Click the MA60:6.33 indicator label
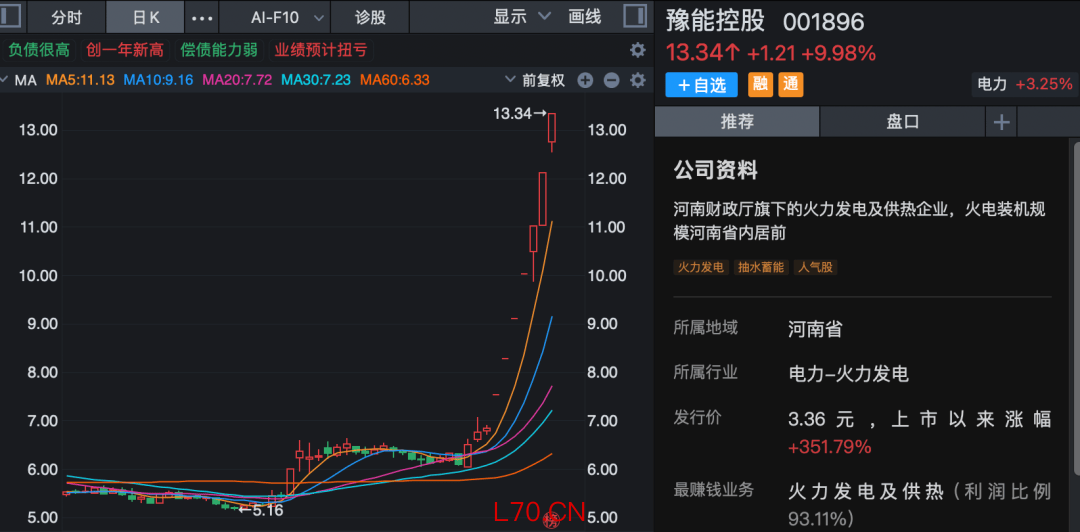Viewport: 1080px width, 532px height. coord(395,81)
